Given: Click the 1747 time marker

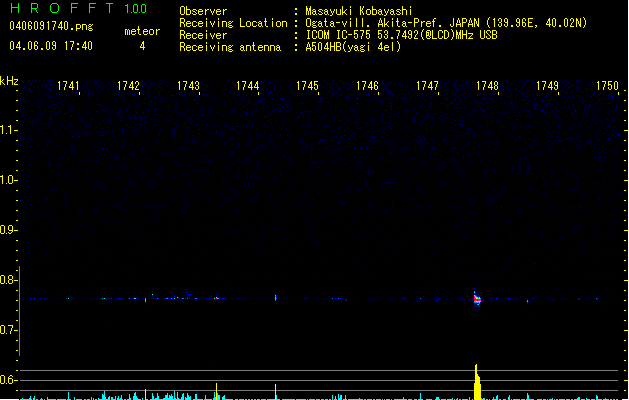Looking at the screenshot, I should 427,86.
